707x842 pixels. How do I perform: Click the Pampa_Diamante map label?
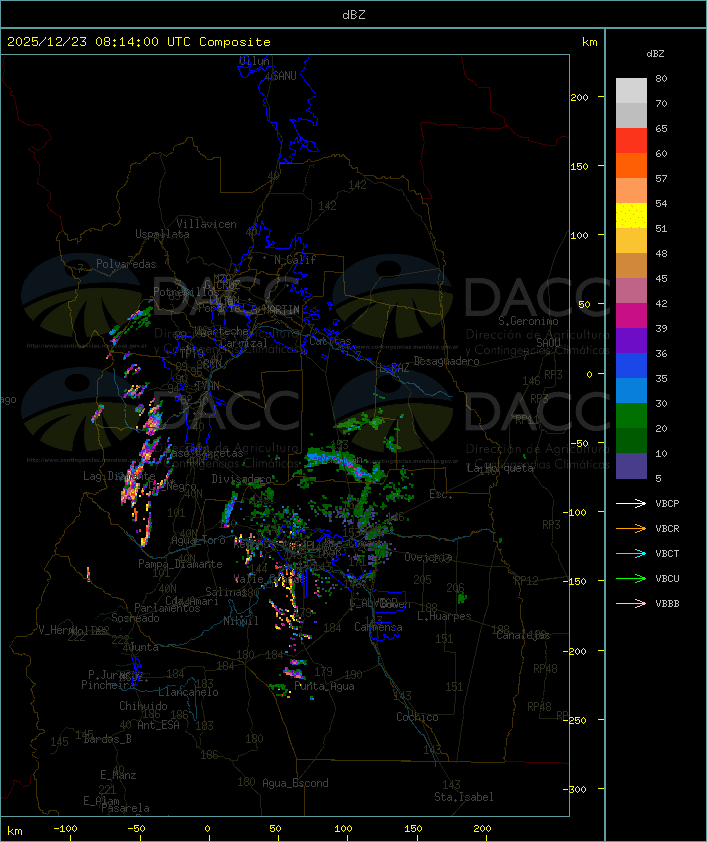point(180,564)
